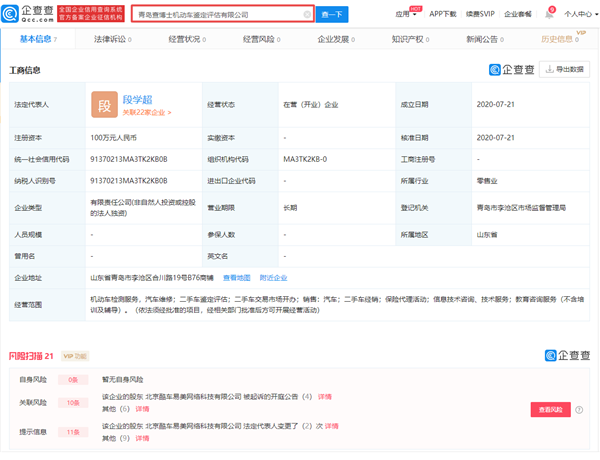Image resolution: width=600 pixels, height=460 pixels.
Task: Switch to the 新闻公告 tab
Action: point(485,39)
